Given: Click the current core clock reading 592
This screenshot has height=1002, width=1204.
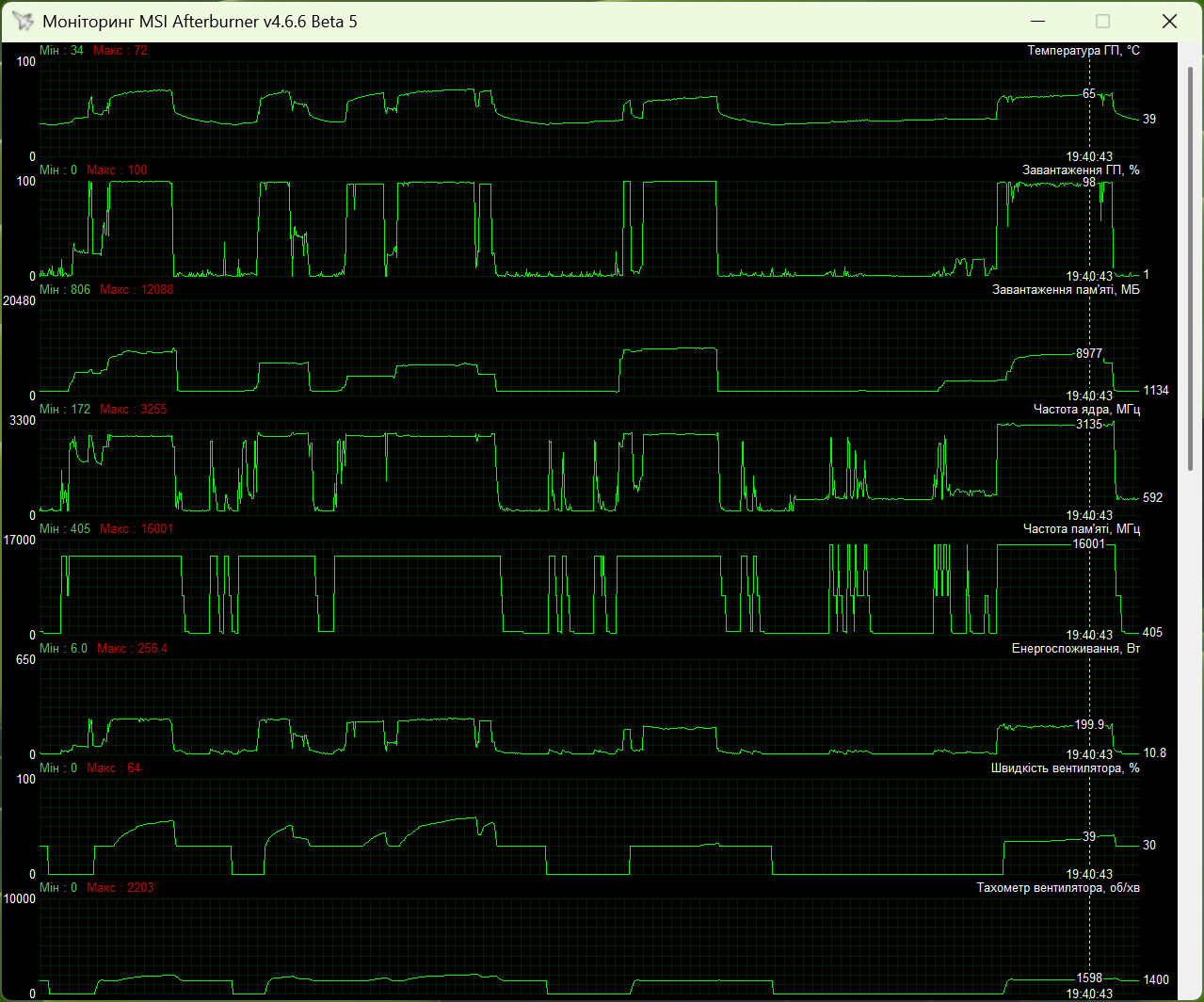Looking at the screenshot, I should coord(1152,497).
